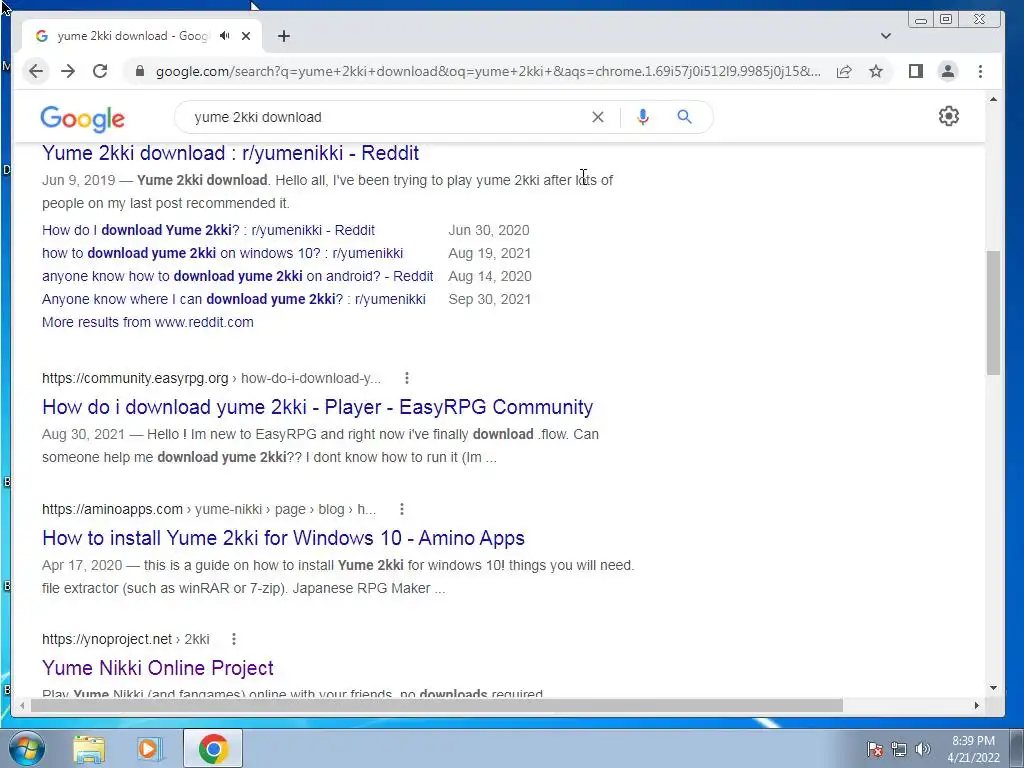Image resolution: width=1024 pixels, height=768 pixels.
Task: Open the Amino Apps install guide result
Action: (283, 538)
